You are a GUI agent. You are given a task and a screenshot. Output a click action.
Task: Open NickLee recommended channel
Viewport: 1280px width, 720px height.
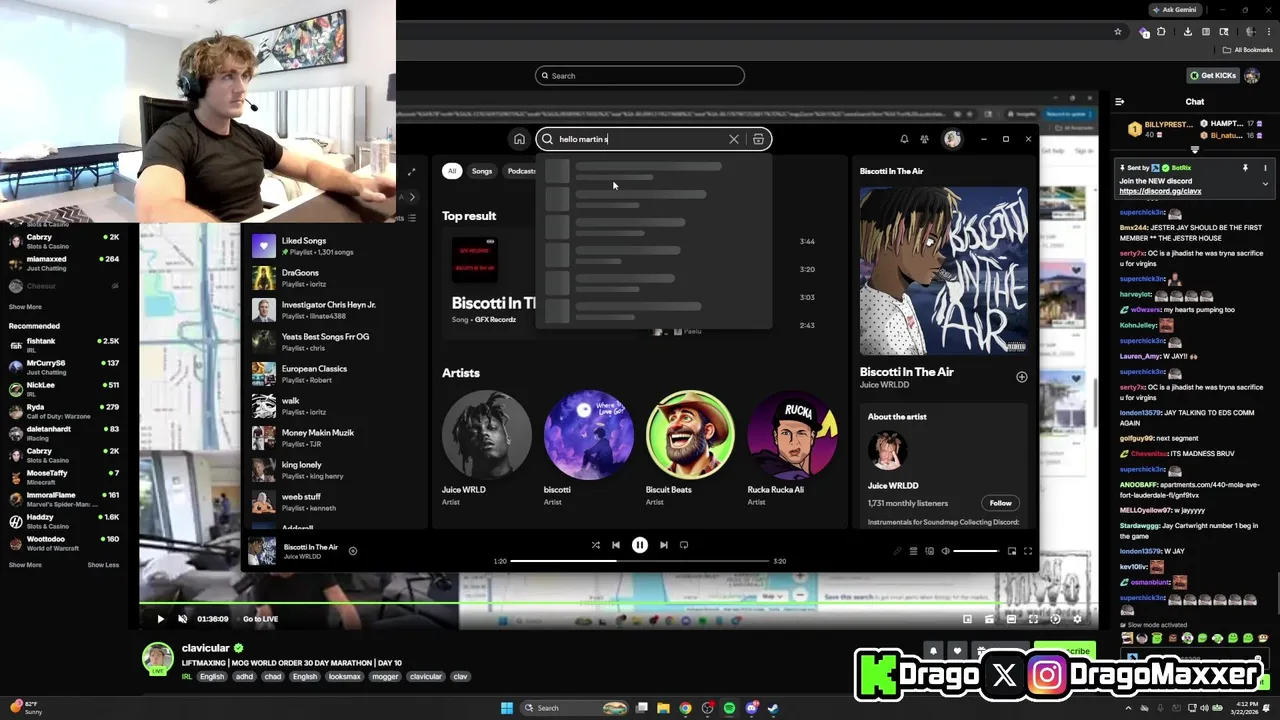pyautogui.click(x=63, y=389)
